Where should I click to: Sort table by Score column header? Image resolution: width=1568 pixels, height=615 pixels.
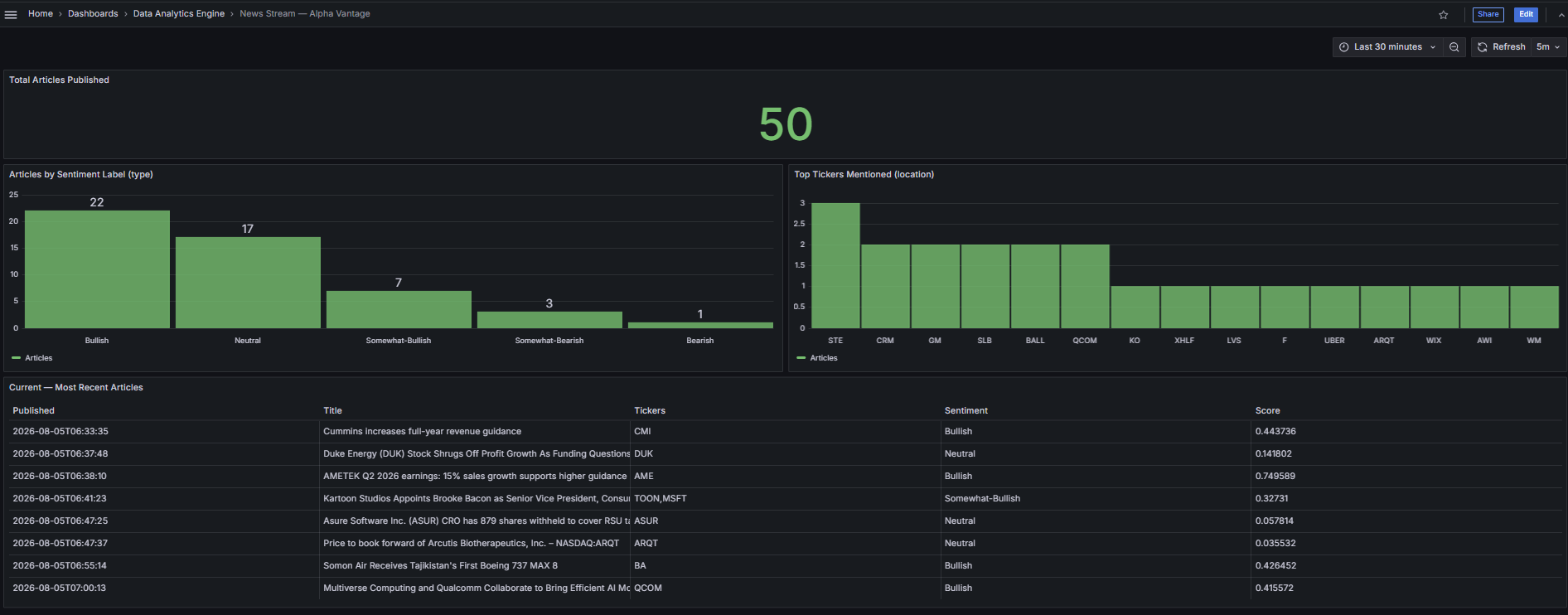tap(1267, 411)
